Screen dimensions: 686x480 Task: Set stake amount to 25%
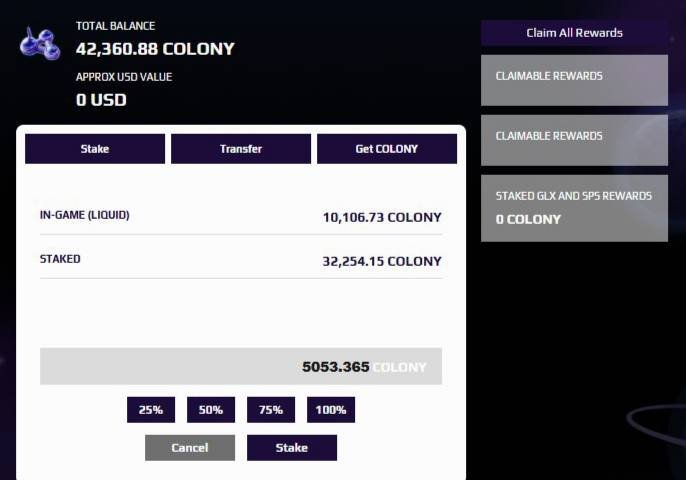[151, 410]
